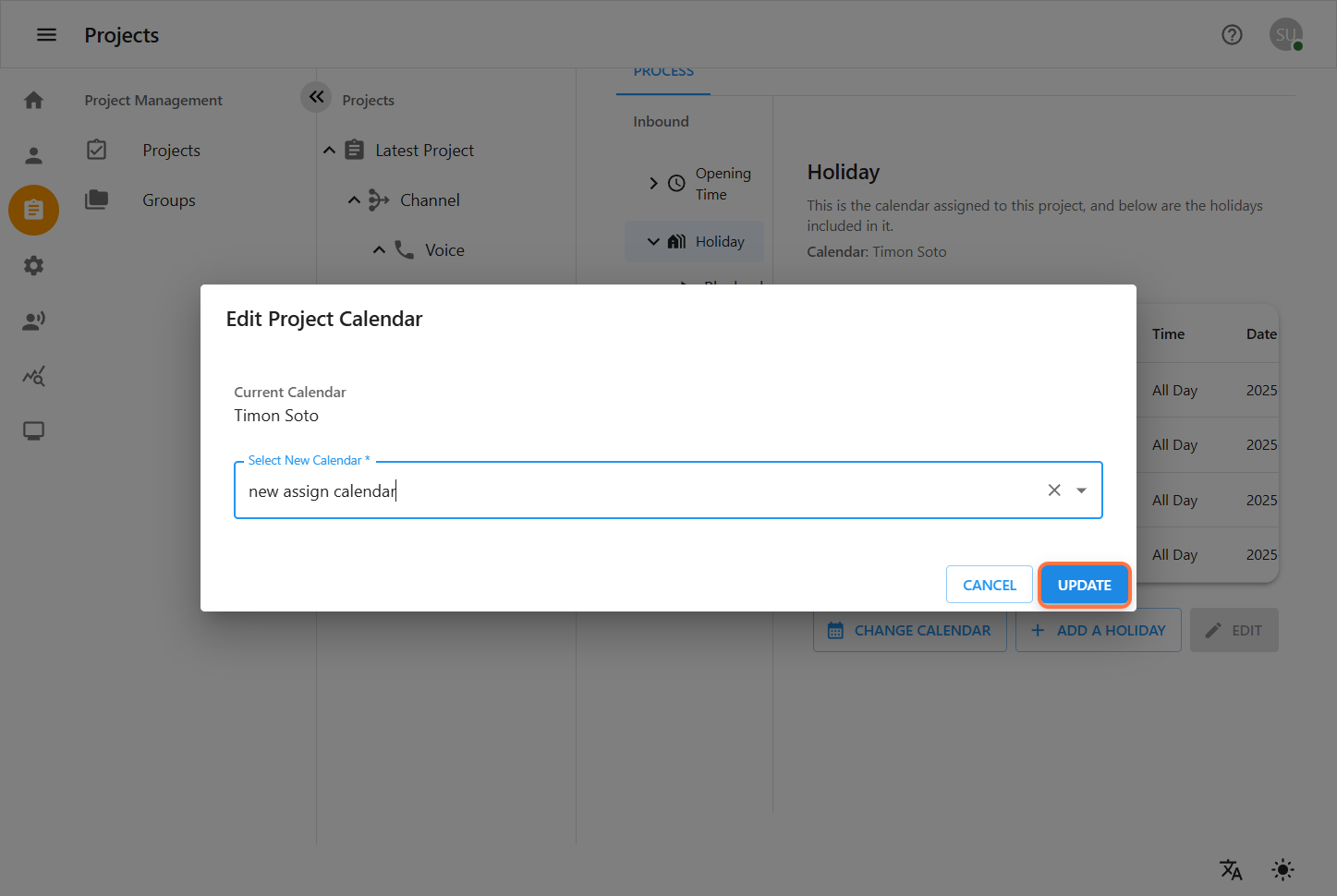This screenshot has height=896, width=1337.
Task: Collapse the Latest Project tree node
Action: [x=329, y=151]
